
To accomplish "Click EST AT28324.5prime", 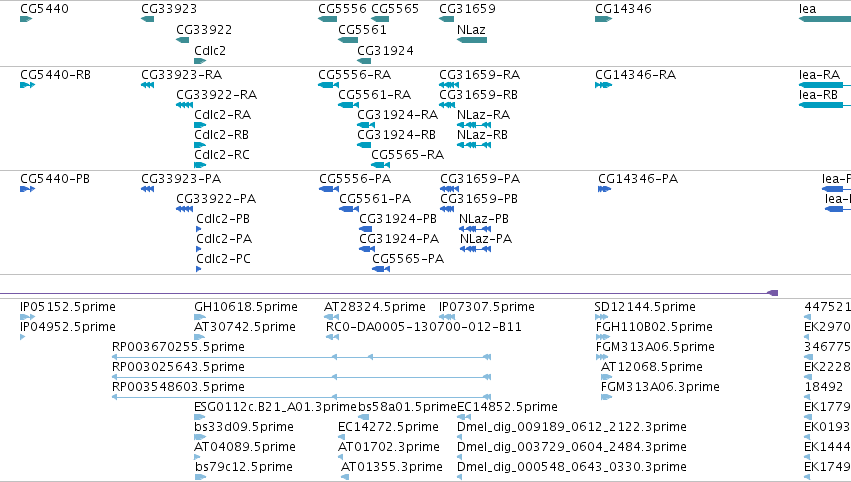I will (375, 307).
